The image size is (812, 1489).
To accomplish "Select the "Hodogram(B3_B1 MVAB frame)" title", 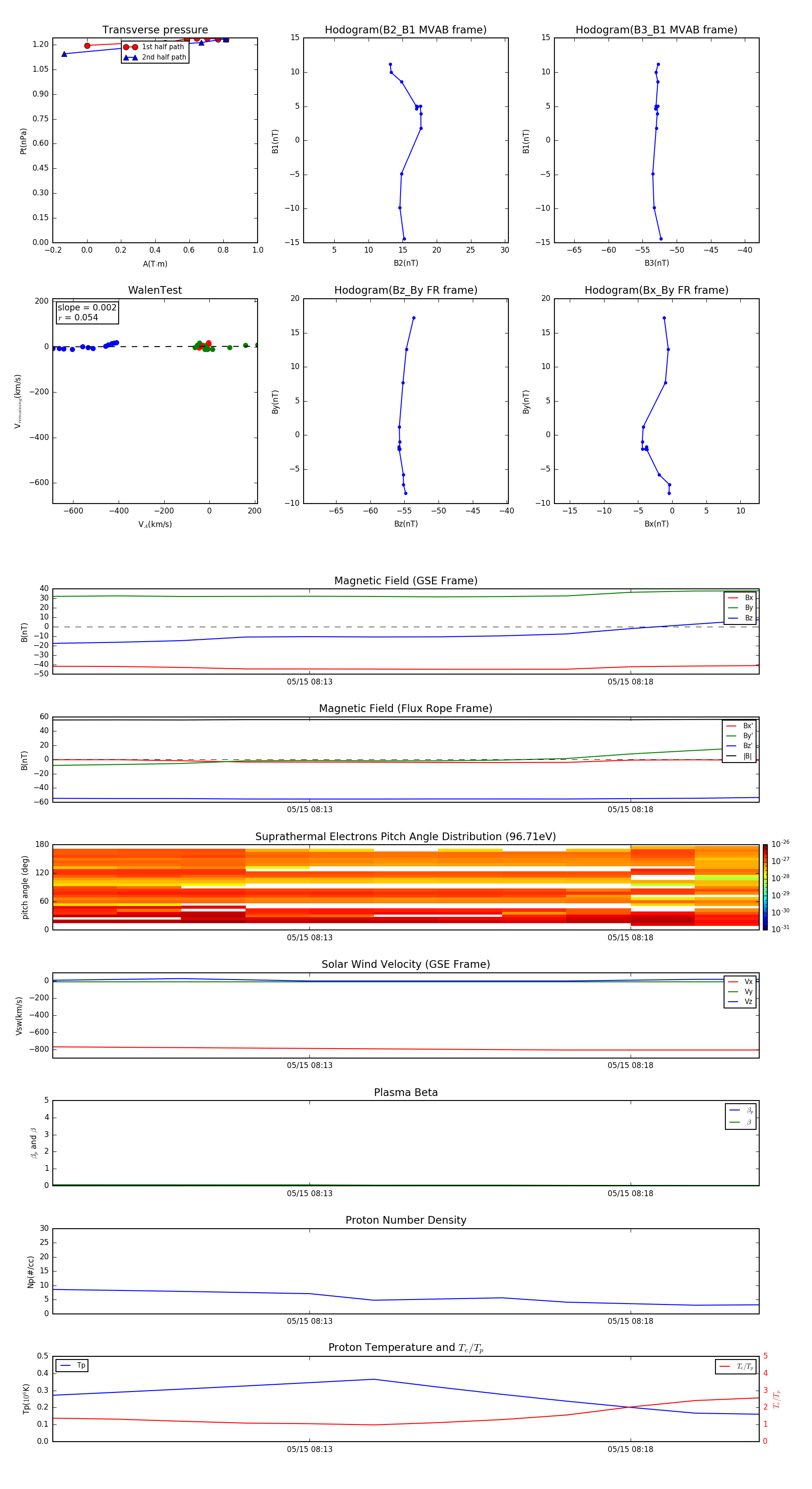I will (656, 30).
